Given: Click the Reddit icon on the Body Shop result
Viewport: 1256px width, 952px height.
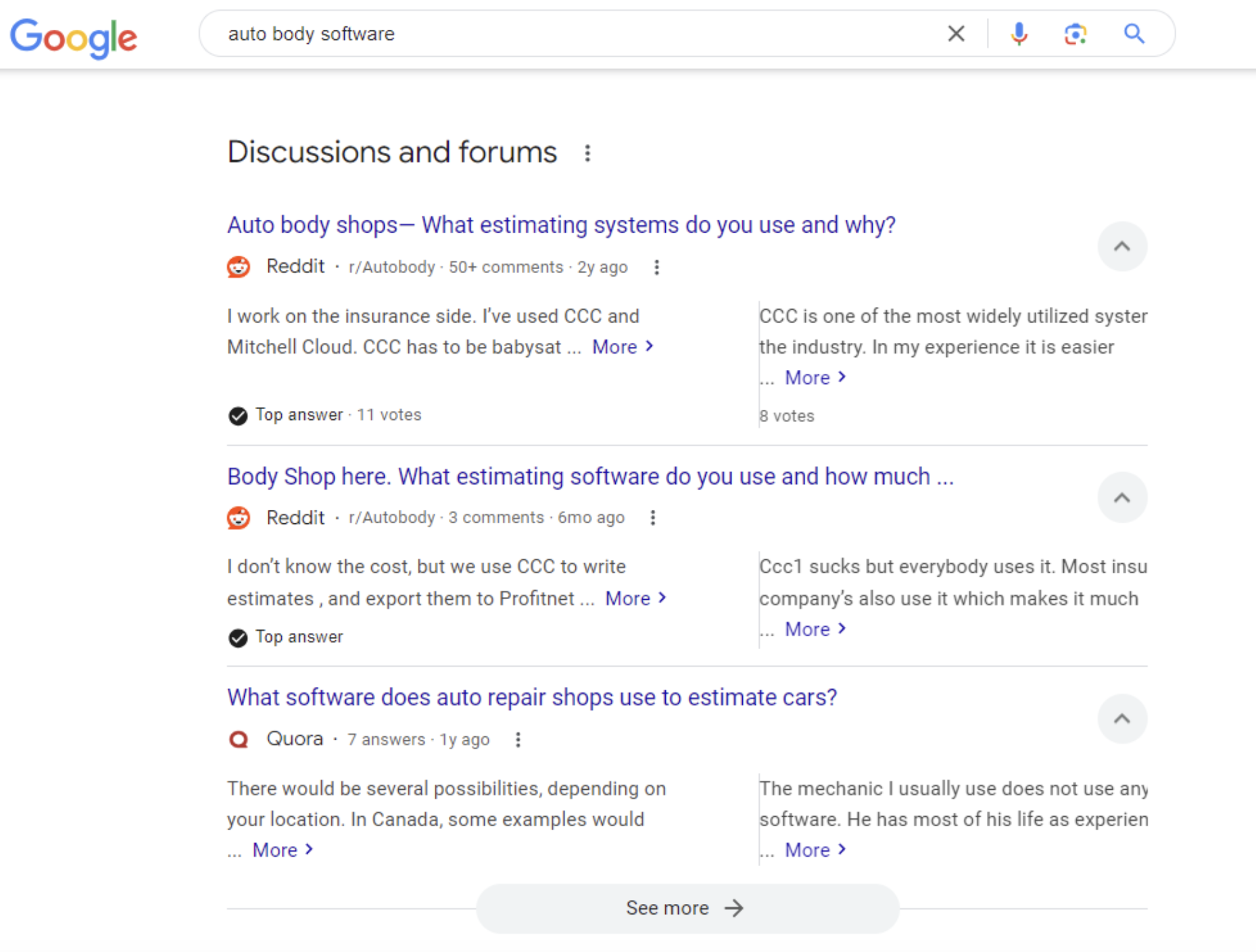Looking at the screenshot, I should pyautogui.click(x=238, y=517).
